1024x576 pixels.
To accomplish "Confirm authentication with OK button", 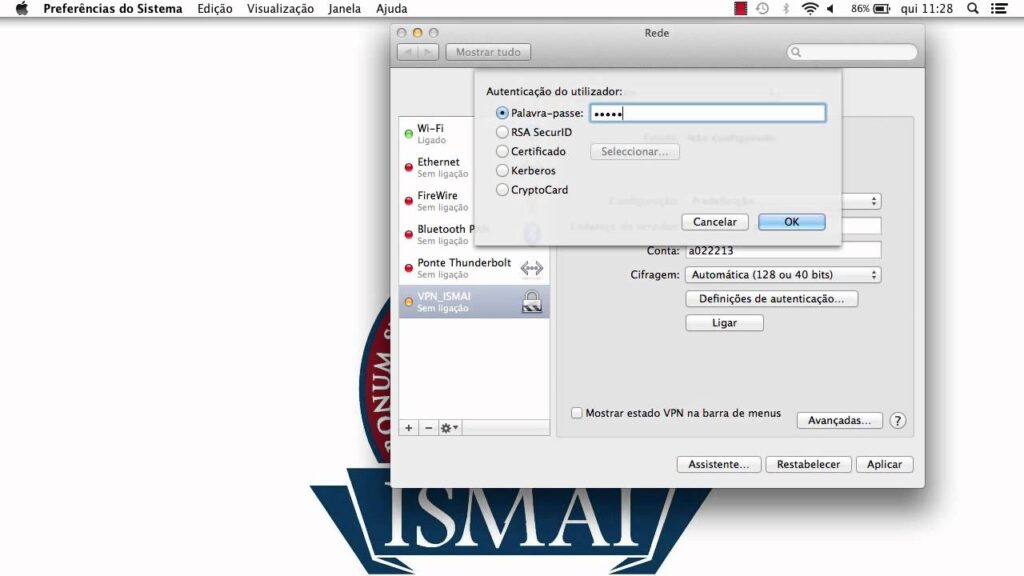I will 792,222.
